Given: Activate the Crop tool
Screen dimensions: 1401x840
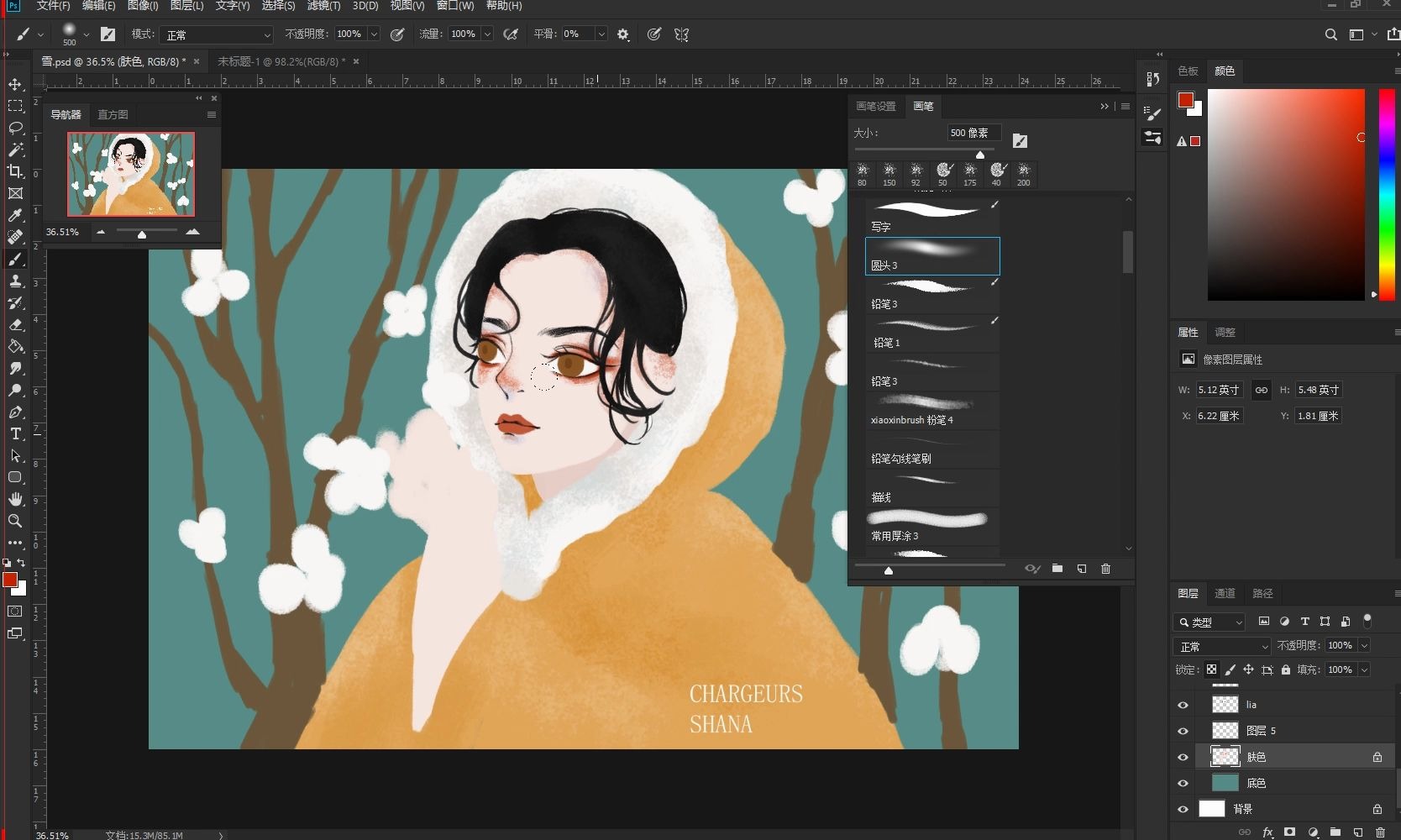Looking at the screenshot, I should click(15, 171).
